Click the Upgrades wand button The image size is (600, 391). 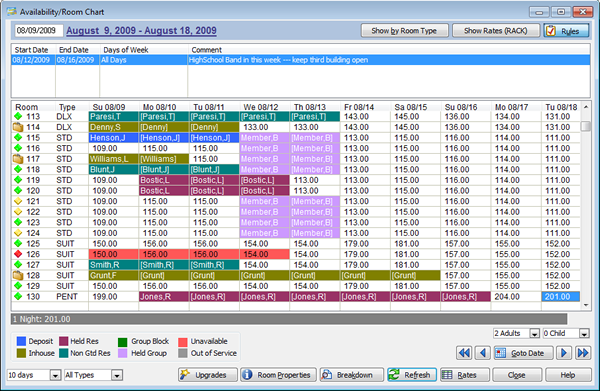click(208, 375)
